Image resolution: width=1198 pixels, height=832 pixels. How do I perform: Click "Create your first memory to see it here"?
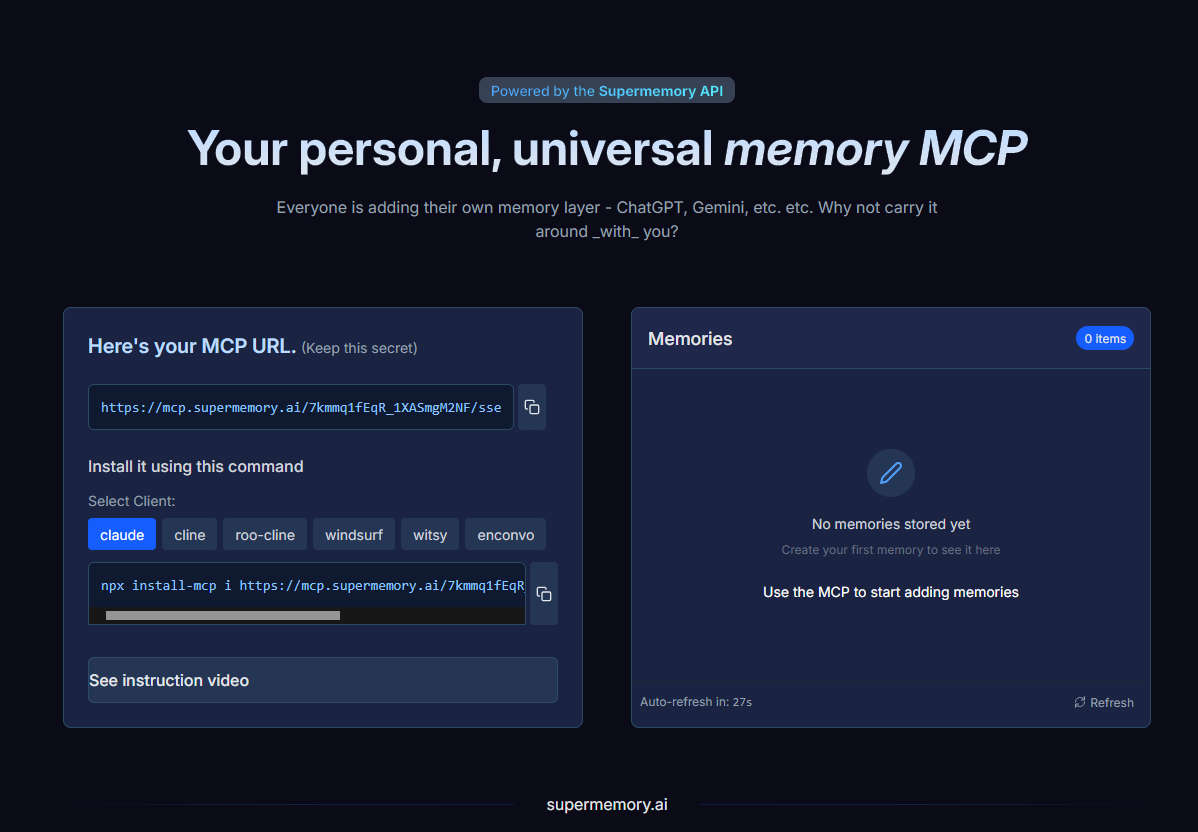coord(891,550)
